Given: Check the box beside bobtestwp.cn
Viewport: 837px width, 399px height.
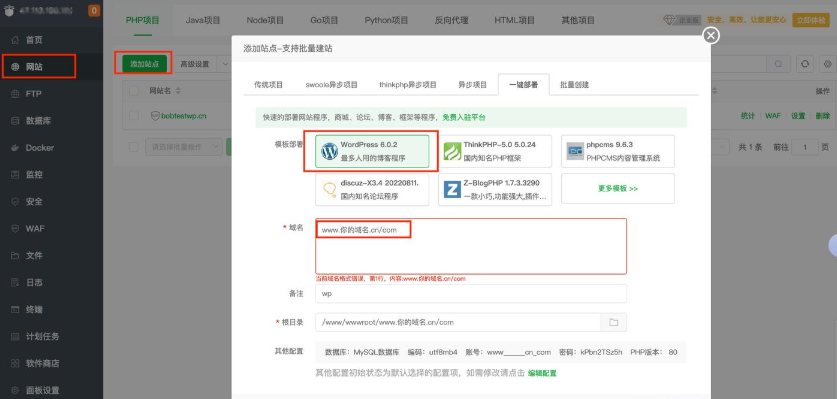Looking at the screenshot, I should (x=134, y=116).
